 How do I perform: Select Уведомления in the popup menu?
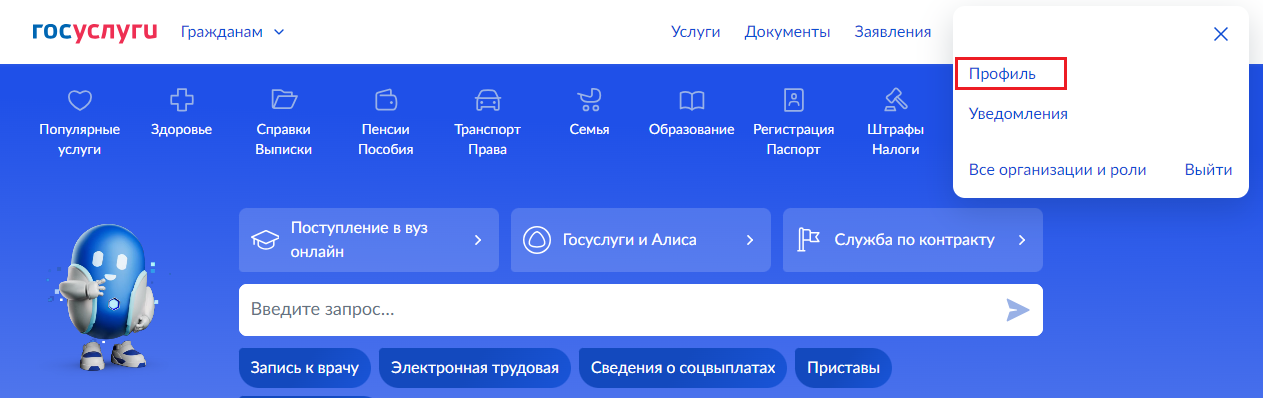click(1018, 114)
